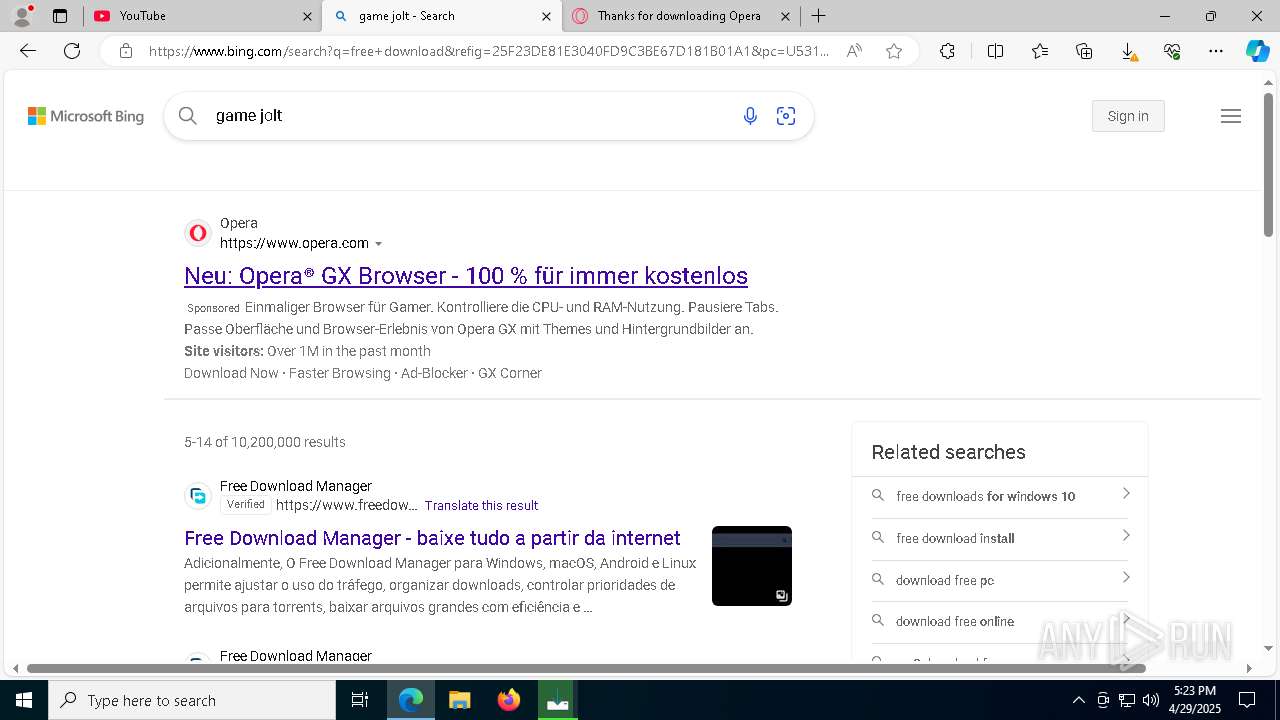Open the Edge profile icon
This screenshot has width=1280, height=720.
(x=22, y=16)
